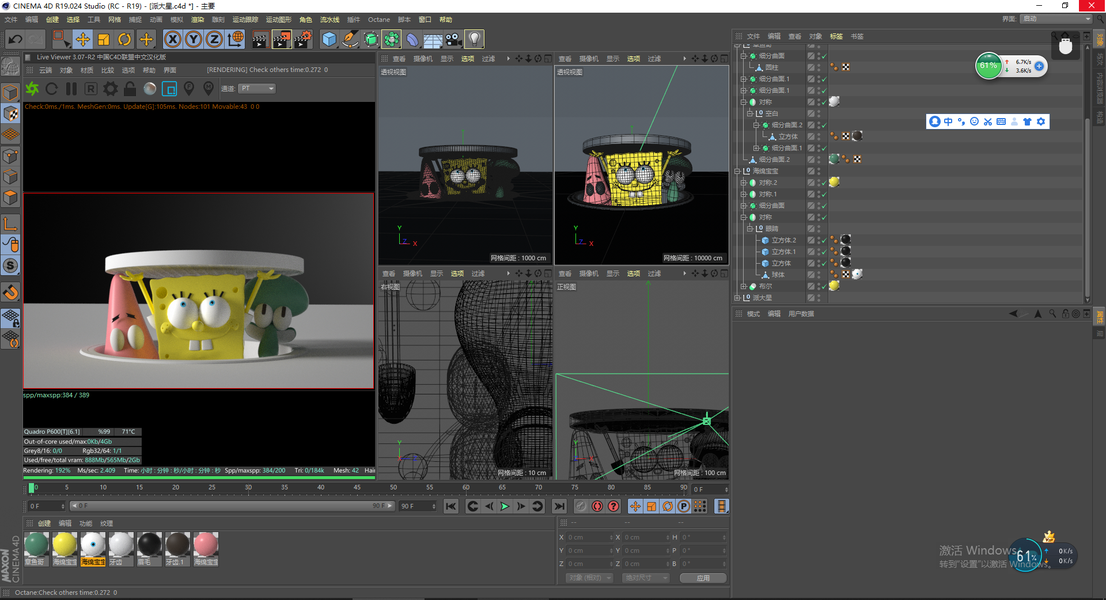1106x600 pixels.
Task: Expand the 对称.1 object
Action: point(743,194)
